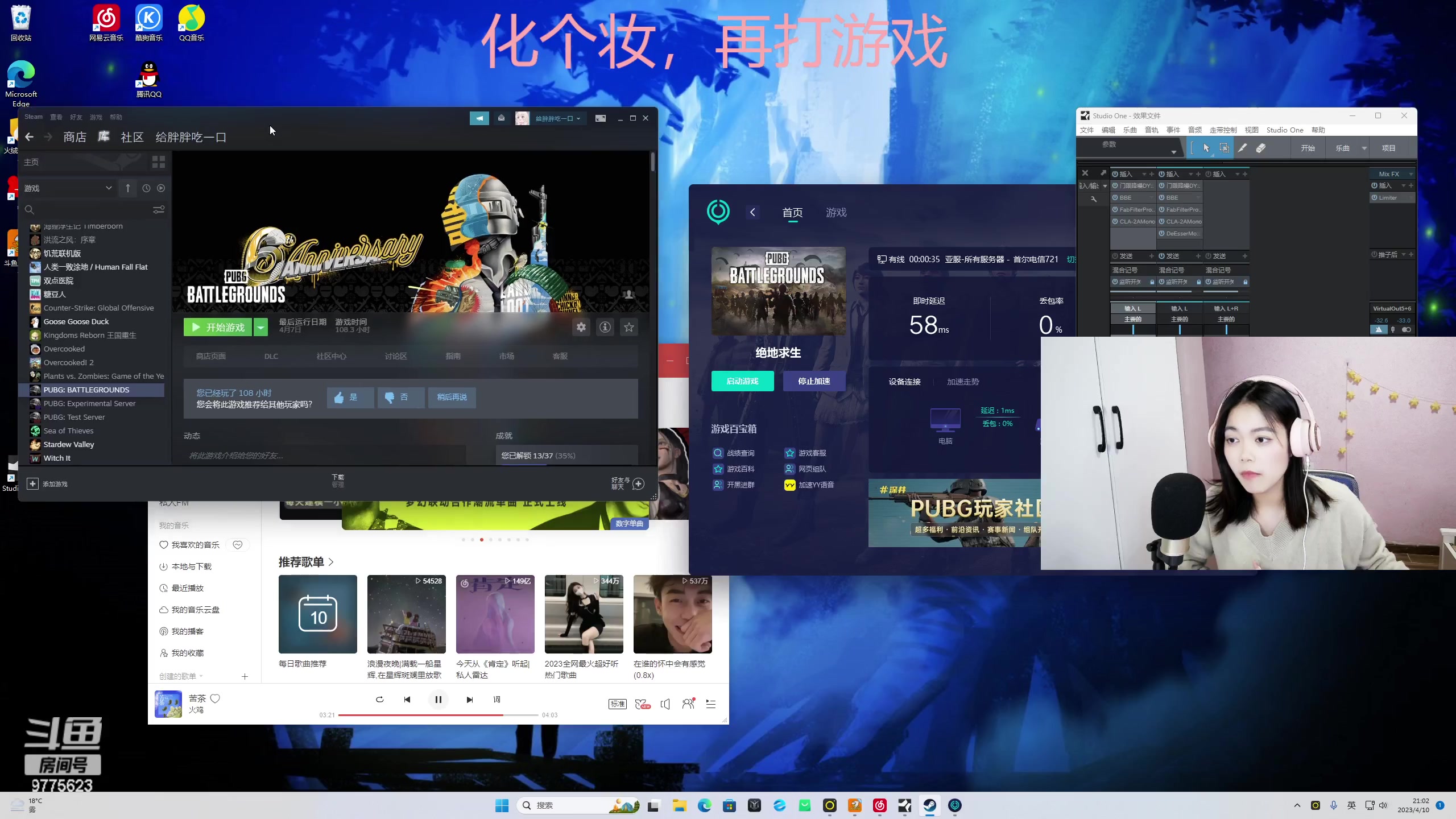Open the 乐曲 dropdown arrow in Studio One toolbar
The height and width of the screenshot is (819, 1456).
click(x=1364, y=148)
